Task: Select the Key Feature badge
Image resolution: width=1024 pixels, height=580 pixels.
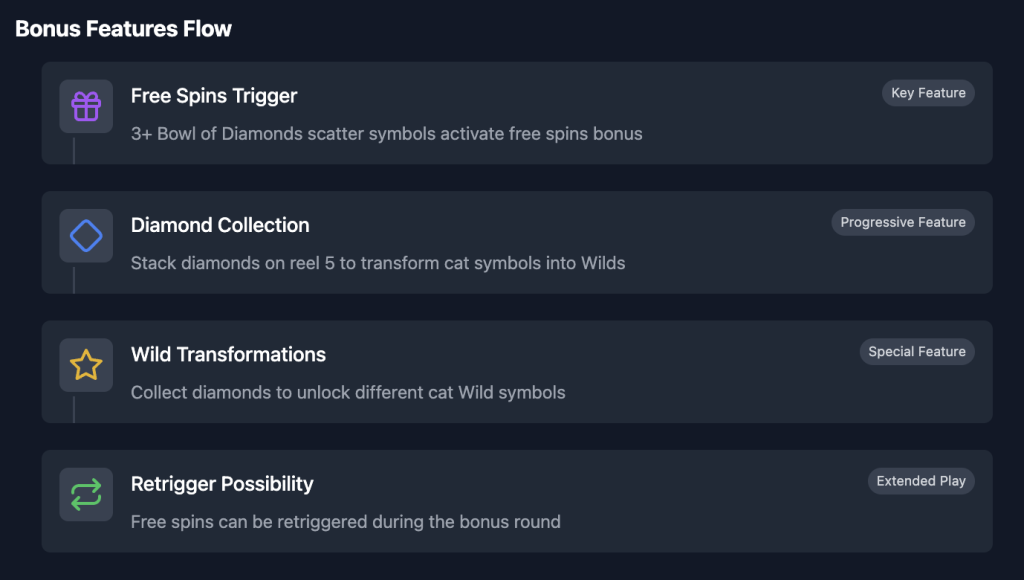Action: pos(928,93)
